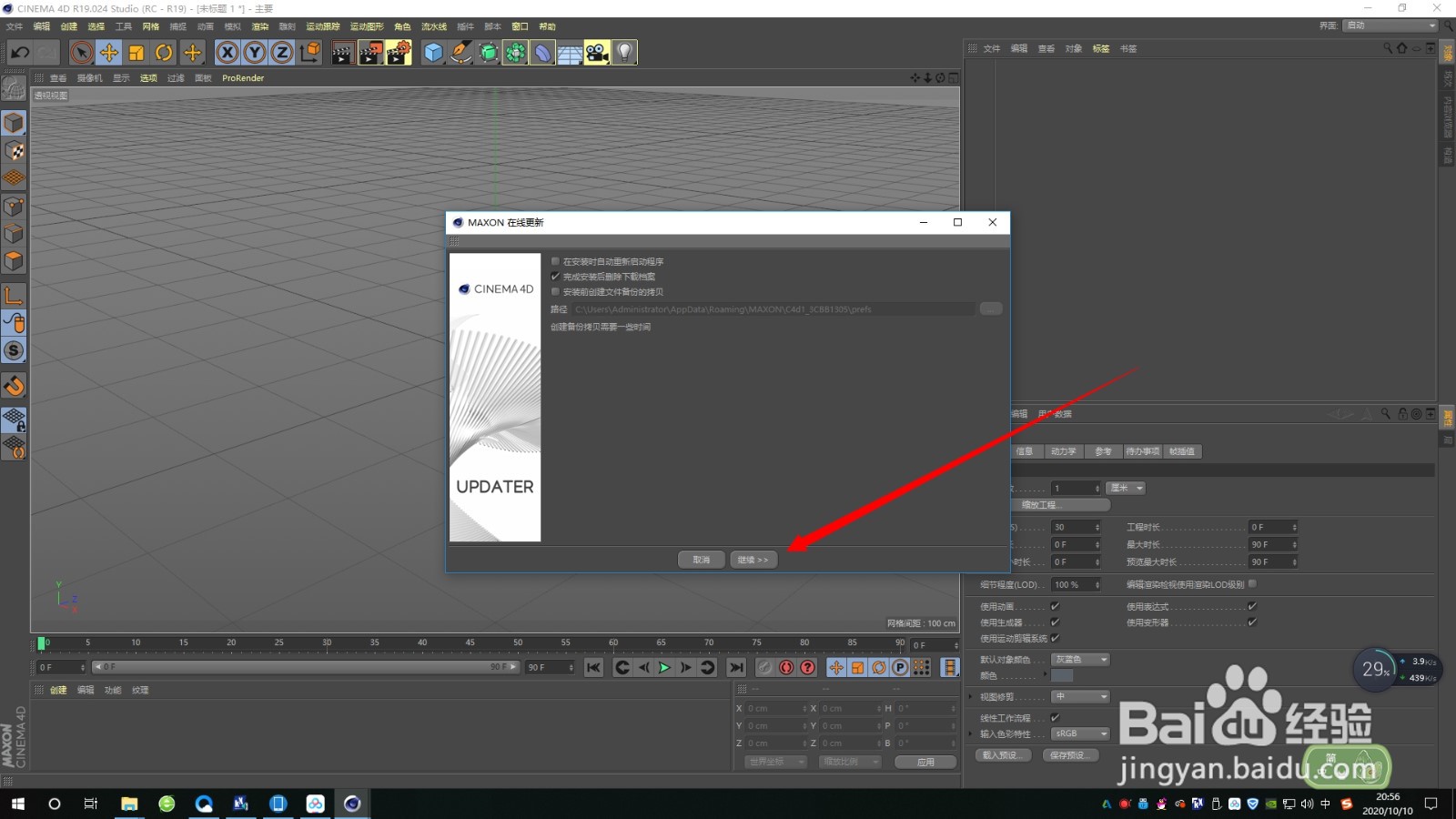Open Edit Render Settings gear clapperboard

pyautogui.click(x=399, y=53)
